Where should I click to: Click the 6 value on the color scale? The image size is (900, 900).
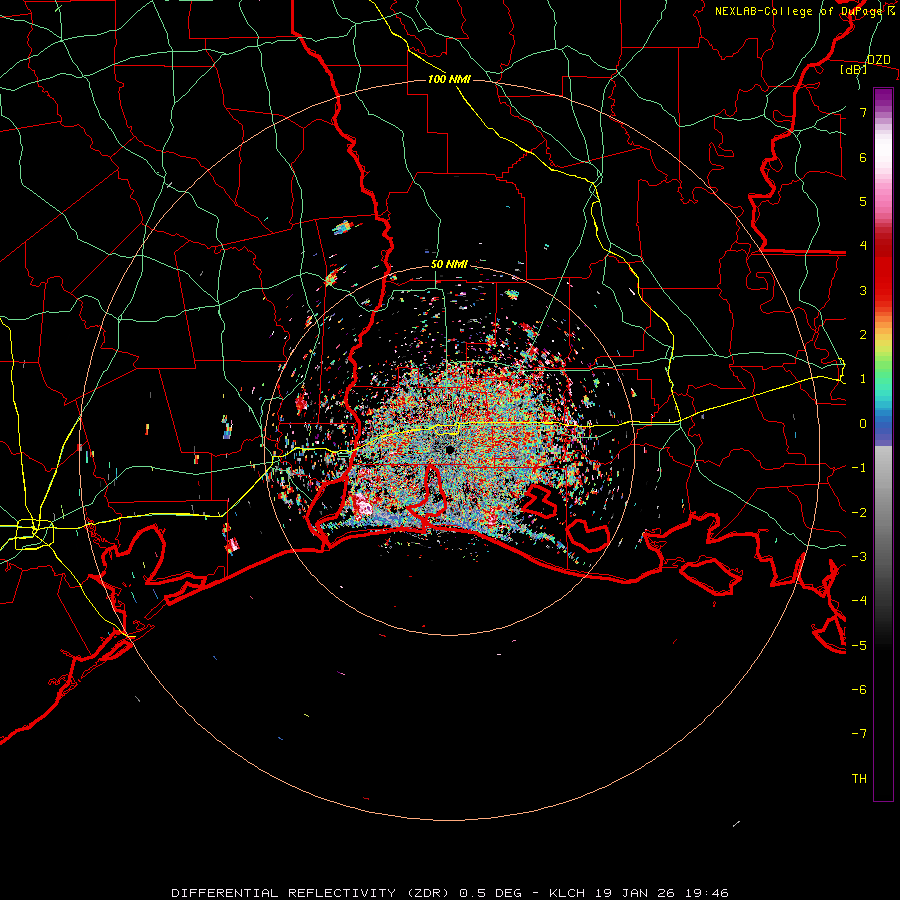click(863, 157)
